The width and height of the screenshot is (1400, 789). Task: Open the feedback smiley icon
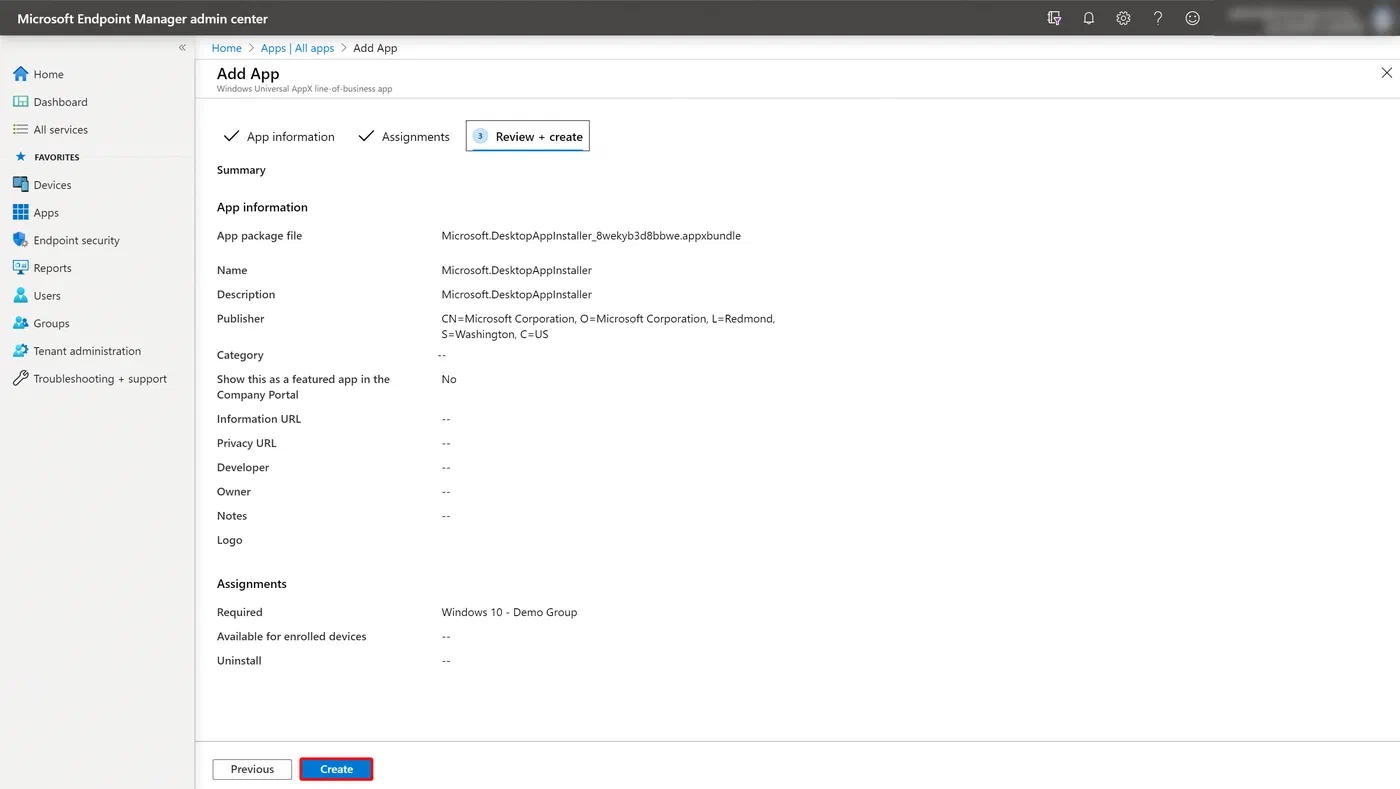tap(1192, 18)
